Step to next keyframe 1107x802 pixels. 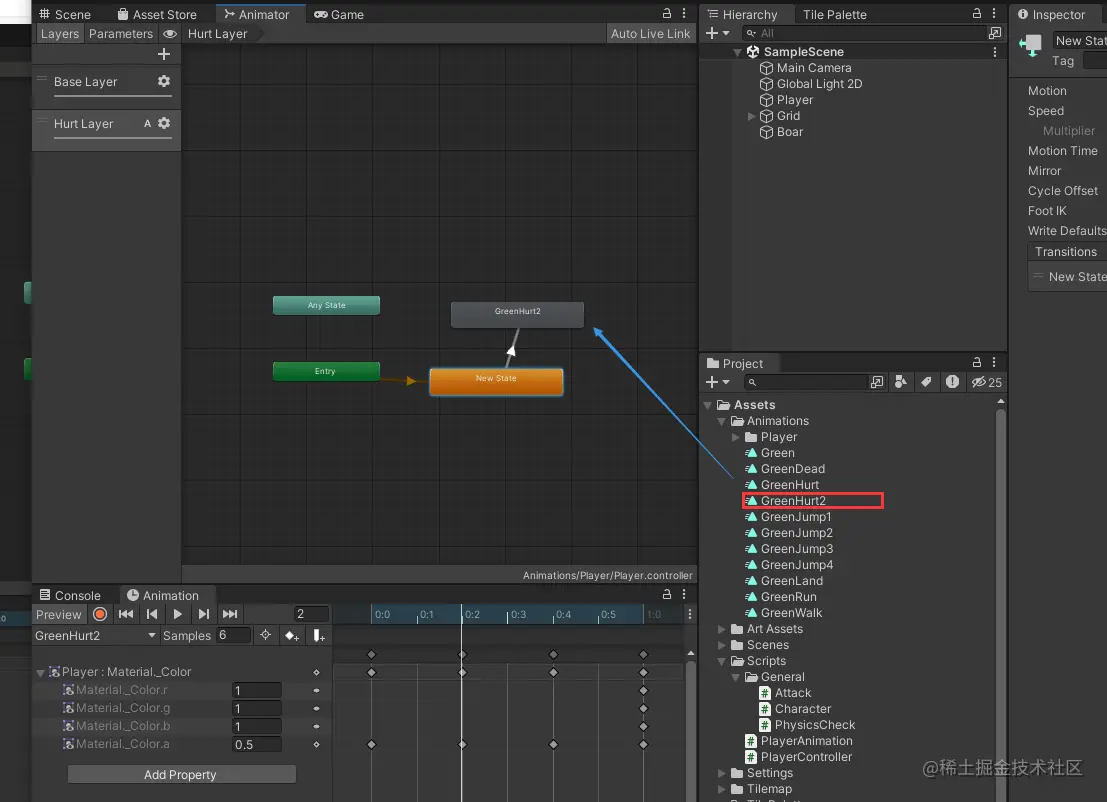click(203, 614)
